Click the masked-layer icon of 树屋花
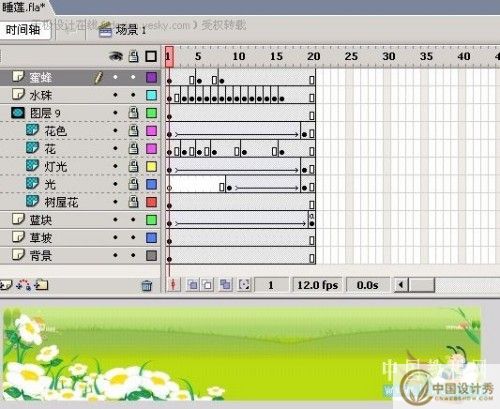 (32, 201)
